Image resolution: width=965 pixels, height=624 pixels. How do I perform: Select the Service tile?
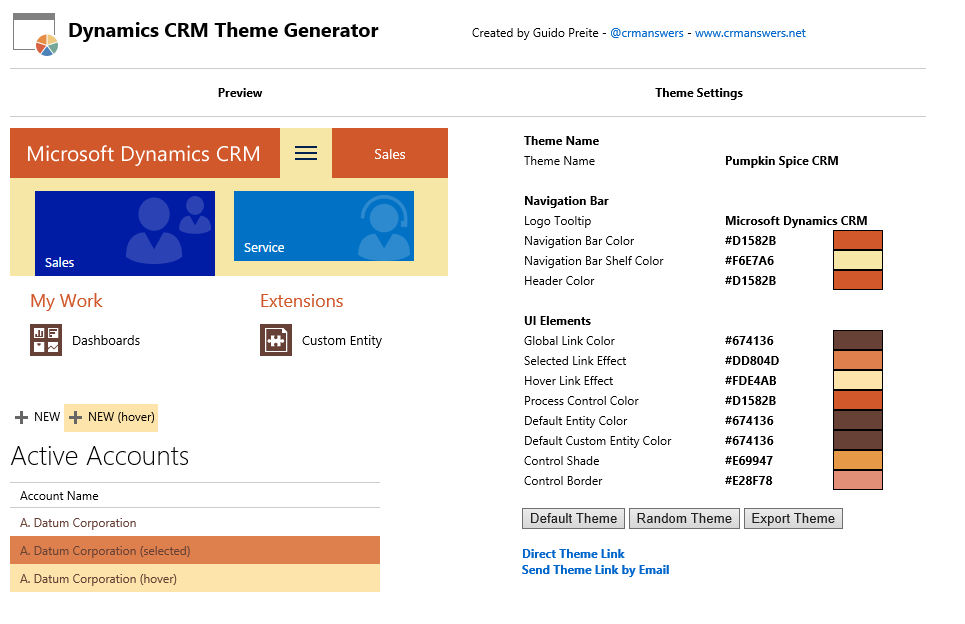coord(323,226)
